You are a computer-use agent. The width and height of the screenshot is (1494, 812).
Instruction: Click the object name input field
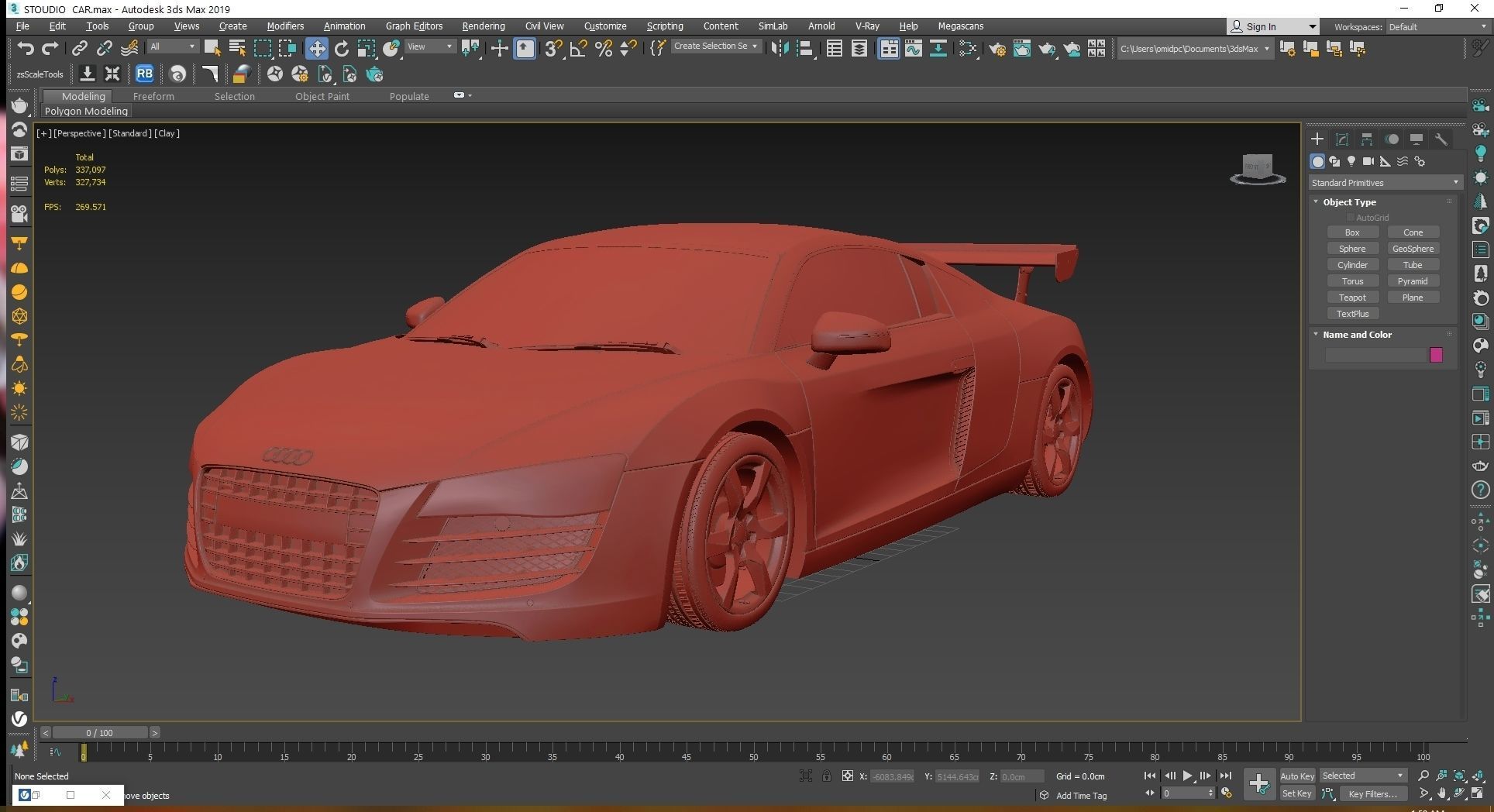[1376, 355]
